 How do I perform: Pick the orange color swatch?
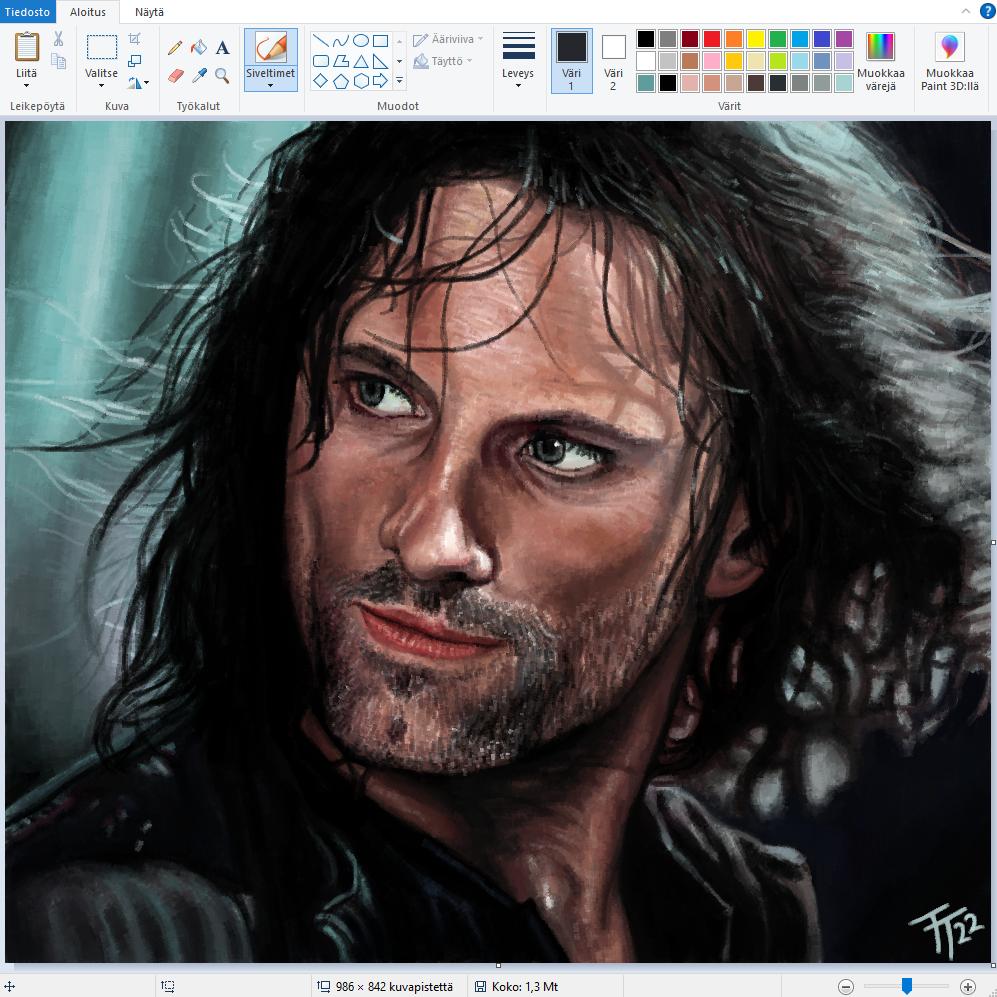734,39
